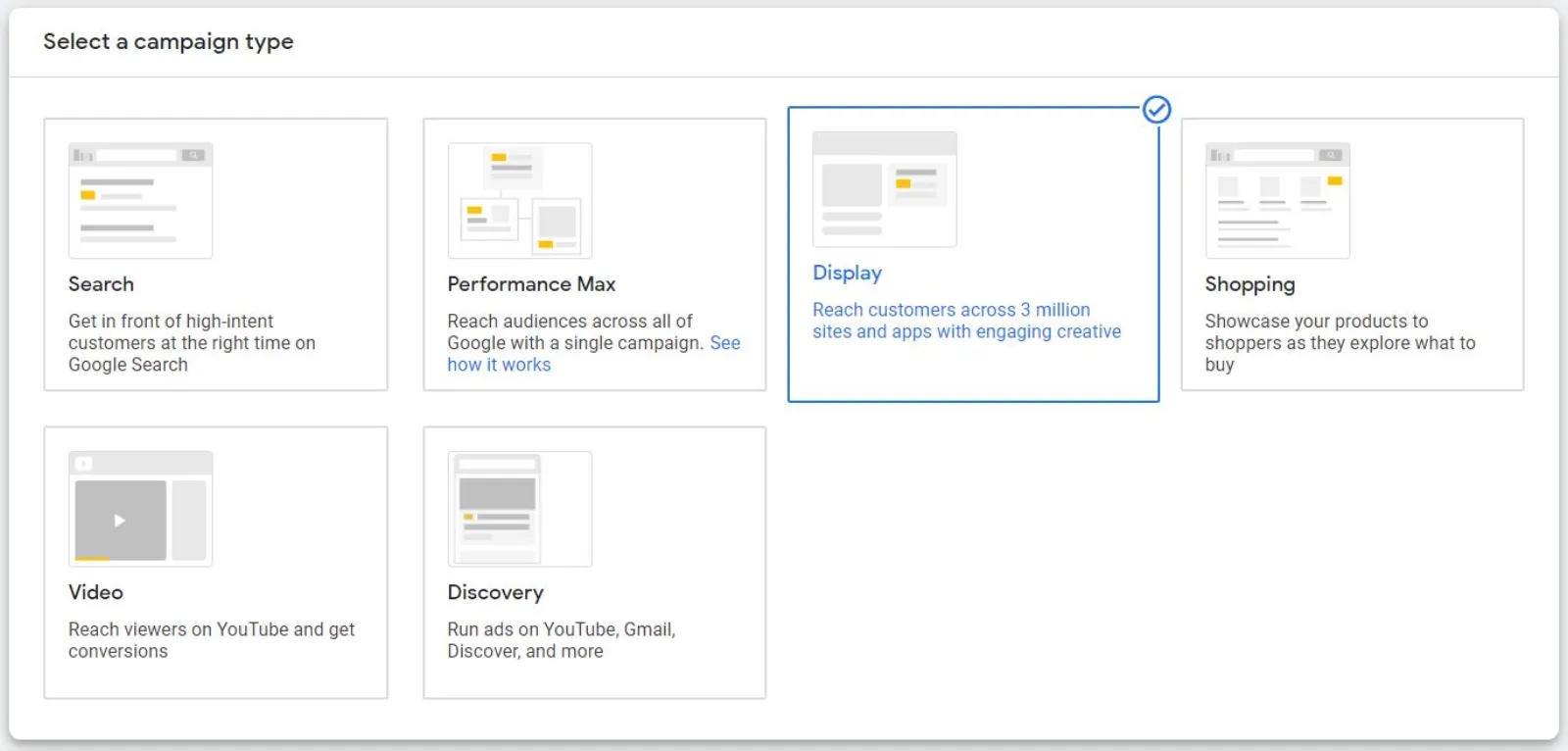Click the Display campaign illustration icon
This screenshot has height=751, width=1568.
[884, 189]
